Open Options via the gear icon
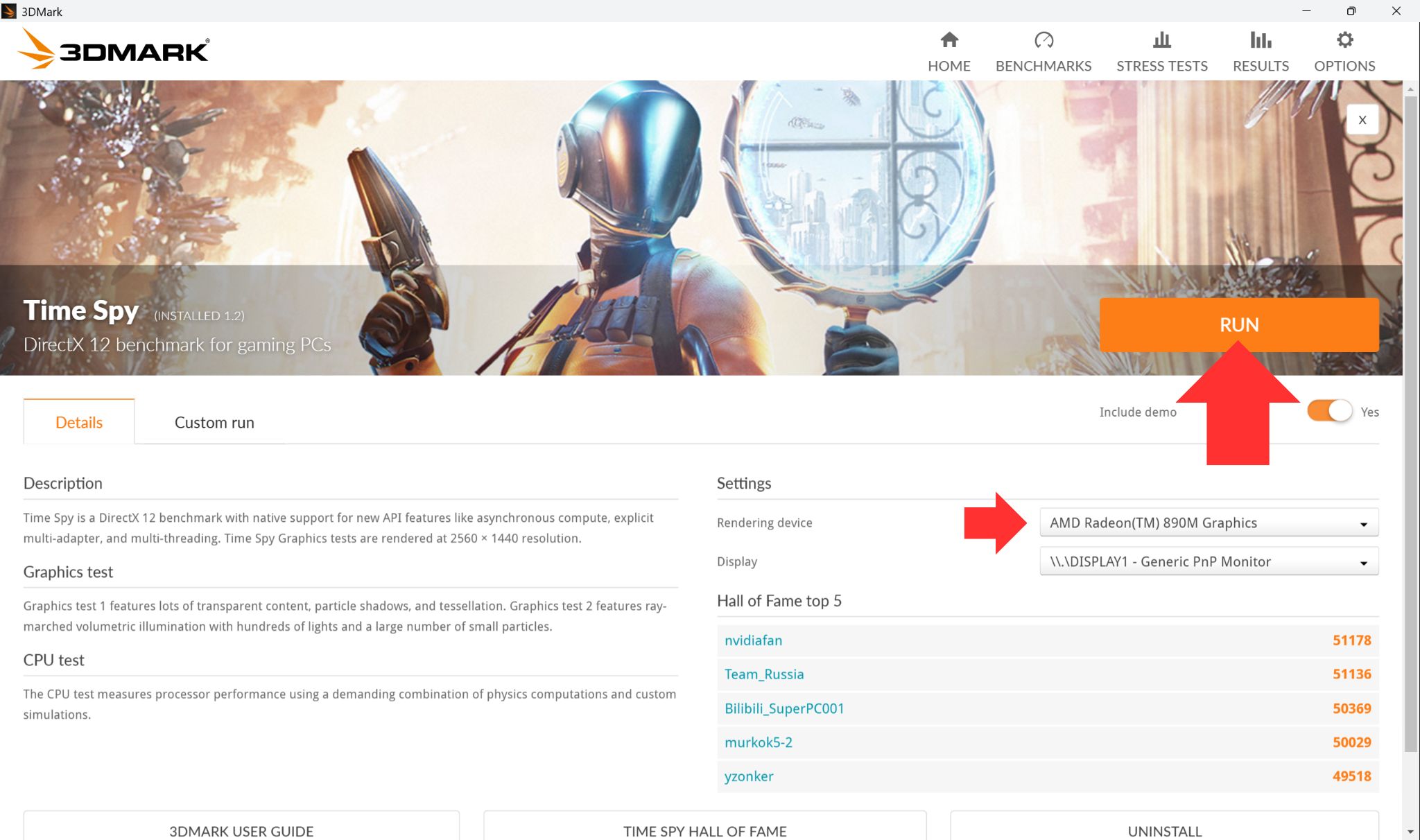Screen dimensions: 1420x840 (1344, 40)
